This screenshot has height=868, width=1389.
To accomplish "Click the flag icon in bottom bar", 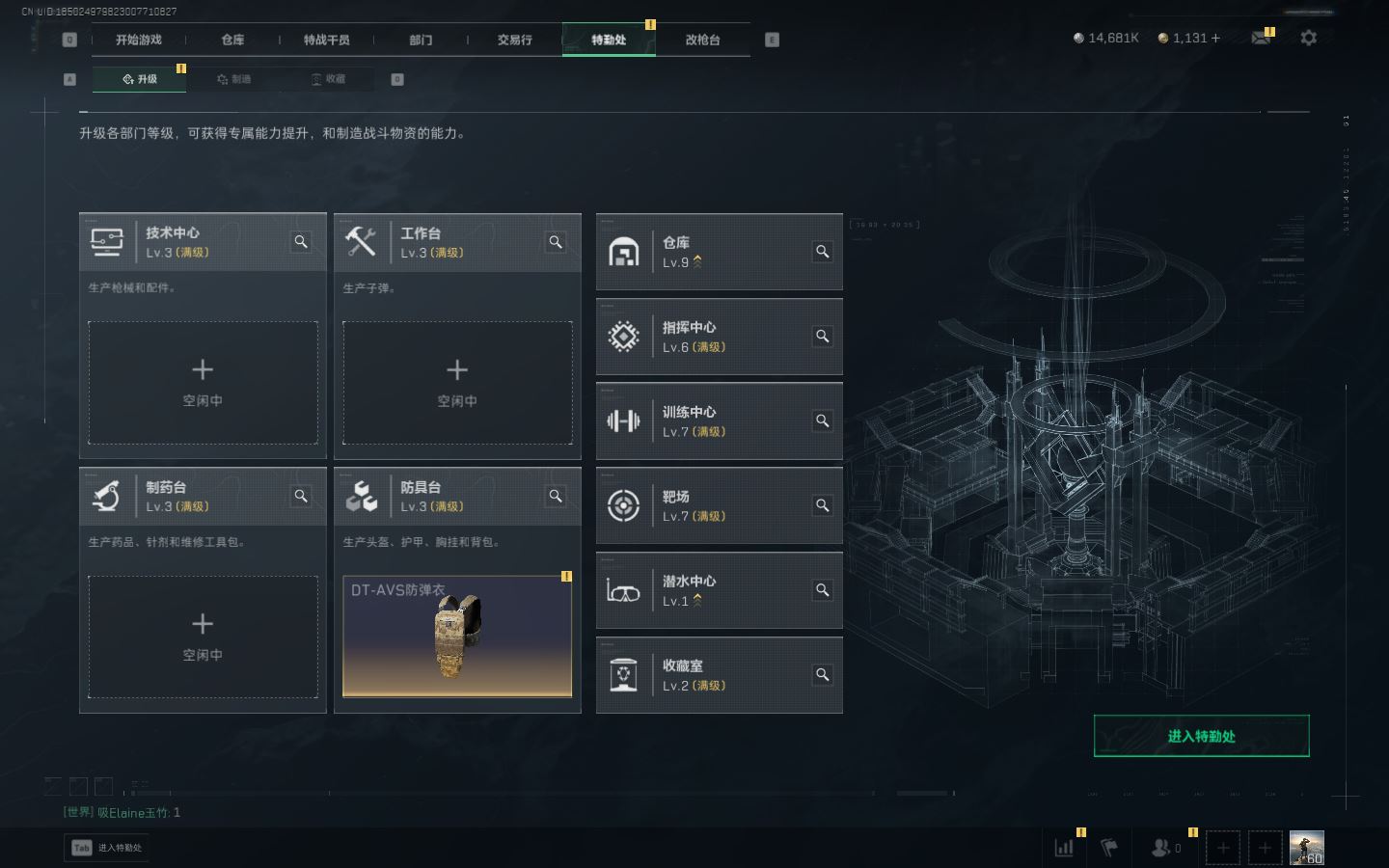I will [1109, 848].
